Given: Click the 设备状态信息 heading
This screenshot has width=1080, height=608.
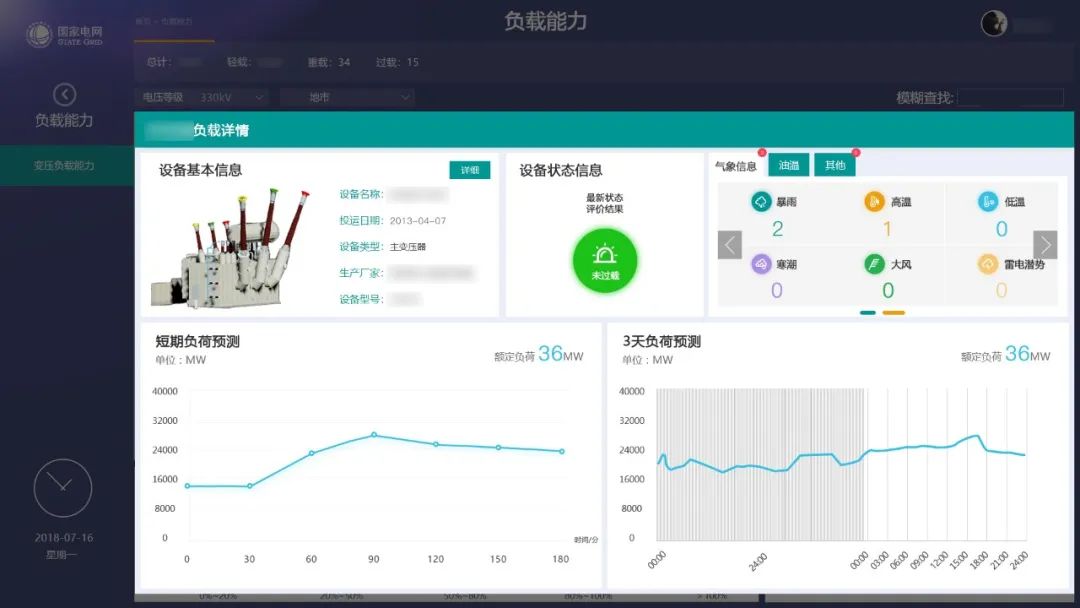Looking at the screenshot, I should point(561,171).
